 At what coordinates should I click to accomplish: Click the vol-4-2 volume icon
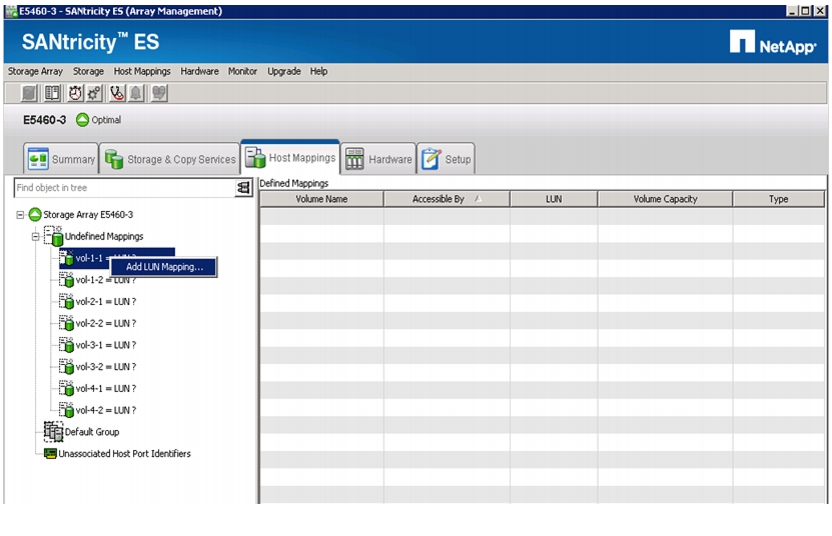point(66,410)
